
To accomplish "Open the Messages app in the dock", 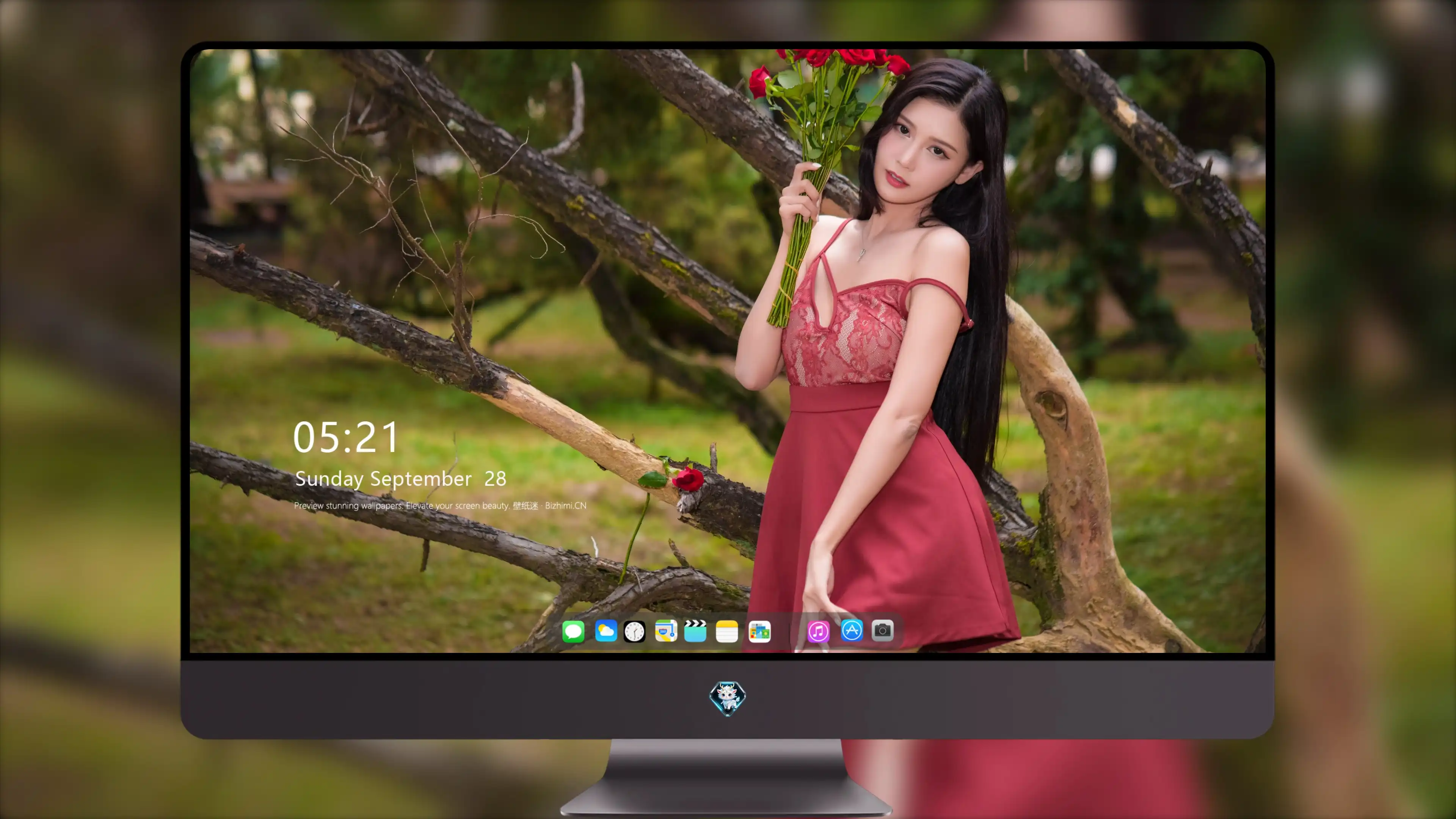I will click(x=573, y=631).
